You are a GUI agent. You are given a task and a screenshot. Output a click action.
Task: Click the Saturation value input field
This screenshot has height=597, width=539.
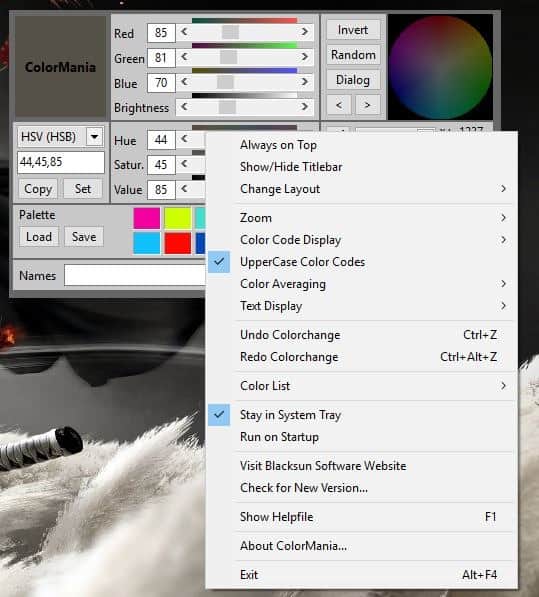(x=161, y=165)
